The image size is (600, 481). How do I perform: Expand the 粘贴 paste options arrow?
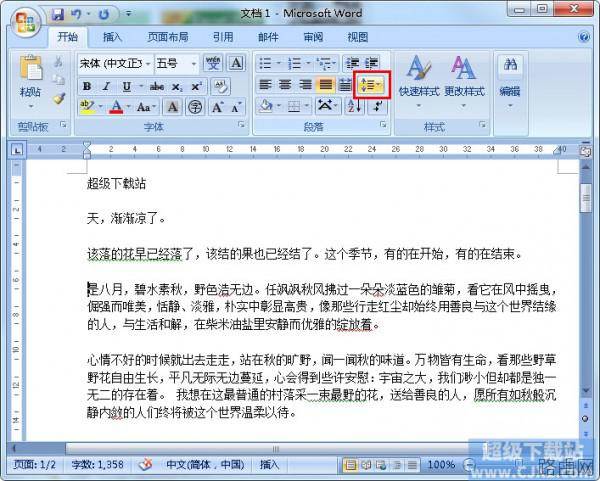pyautogui.click(x=31, y=106)
